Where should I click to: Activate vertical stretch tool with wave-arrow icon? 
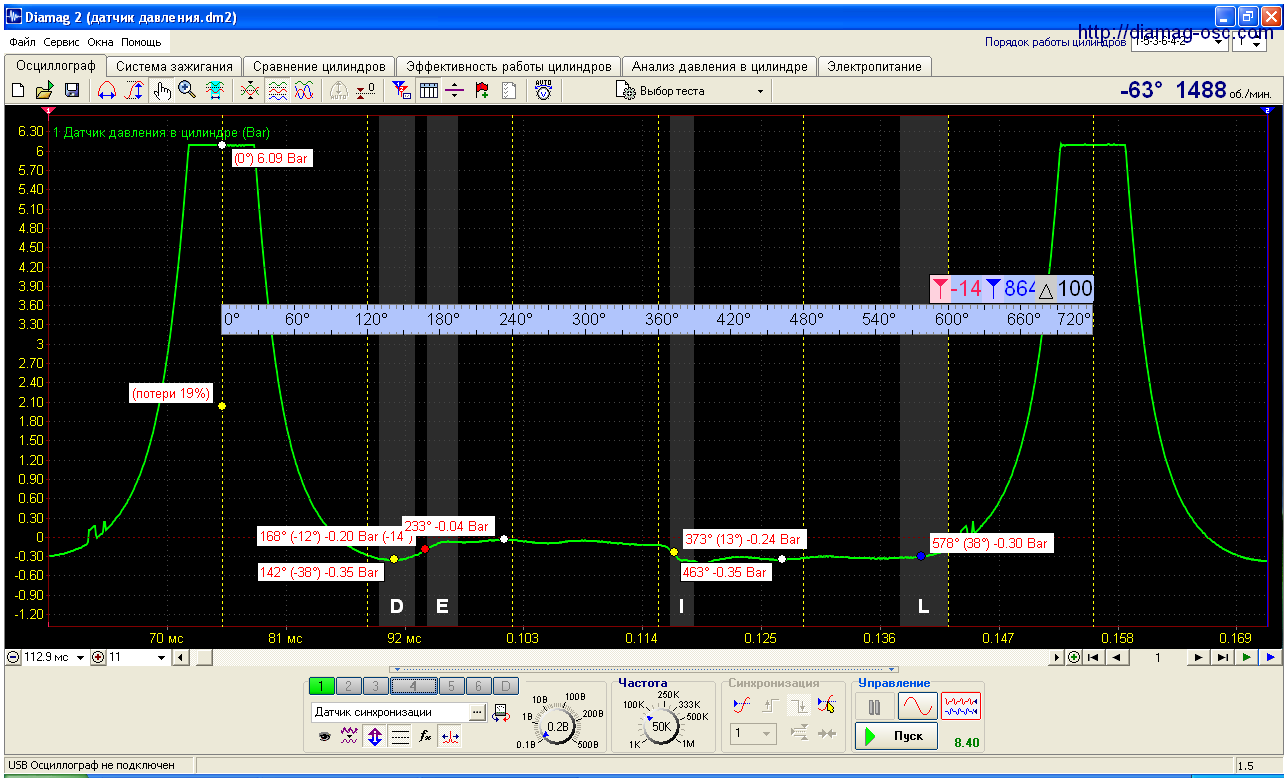[x=134, y=90]
